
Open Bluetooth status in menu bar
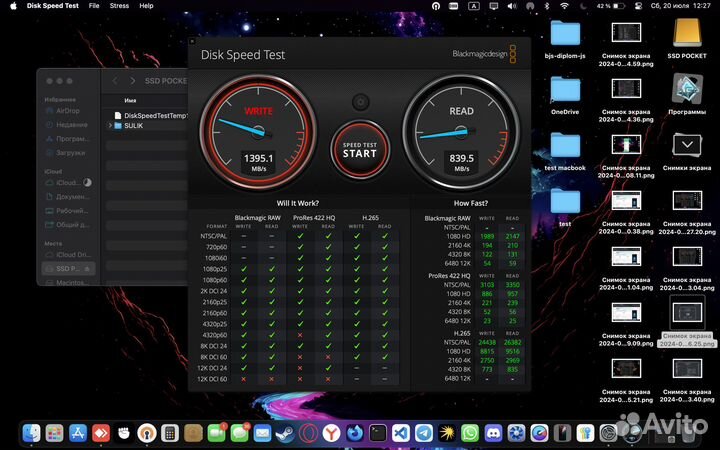546,6
